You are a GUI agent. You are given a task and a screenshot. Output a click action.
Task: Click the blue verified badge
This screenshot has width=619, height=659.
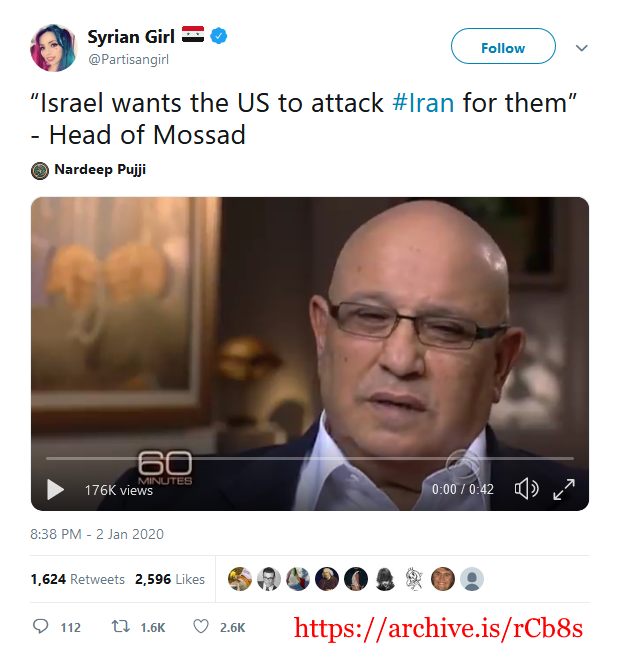219,36
